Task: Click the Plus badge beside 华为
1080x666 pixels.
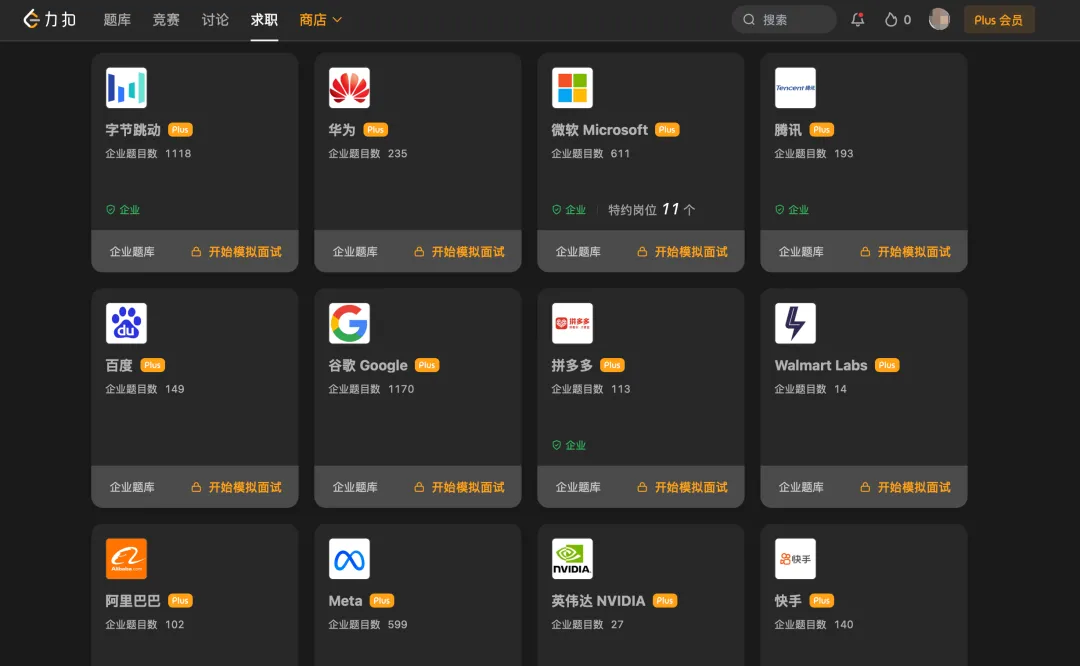Action: (375, 129)
